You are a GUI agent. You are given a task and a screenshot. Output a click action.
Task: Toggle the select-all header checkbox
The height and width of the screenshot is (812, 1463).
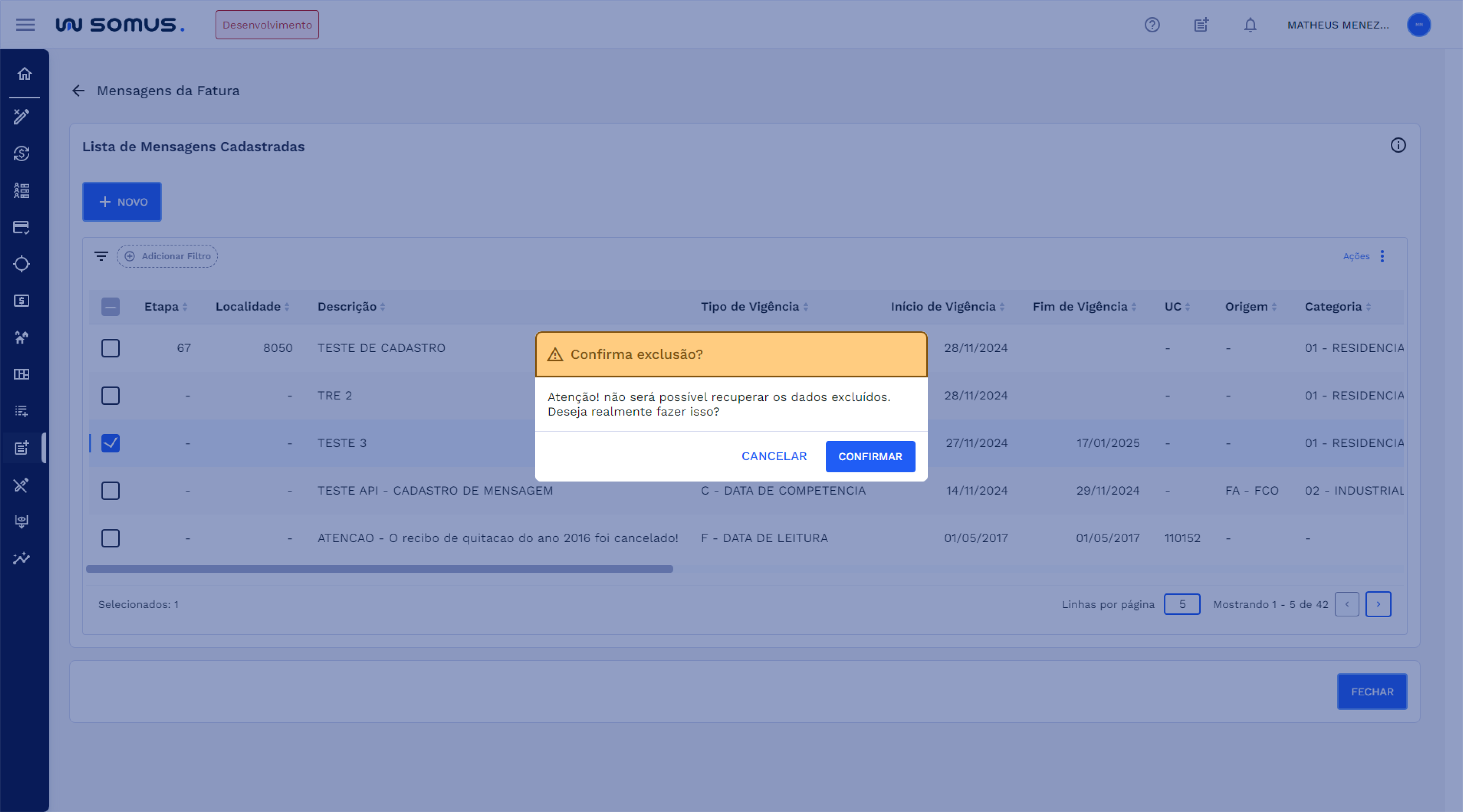110,306
